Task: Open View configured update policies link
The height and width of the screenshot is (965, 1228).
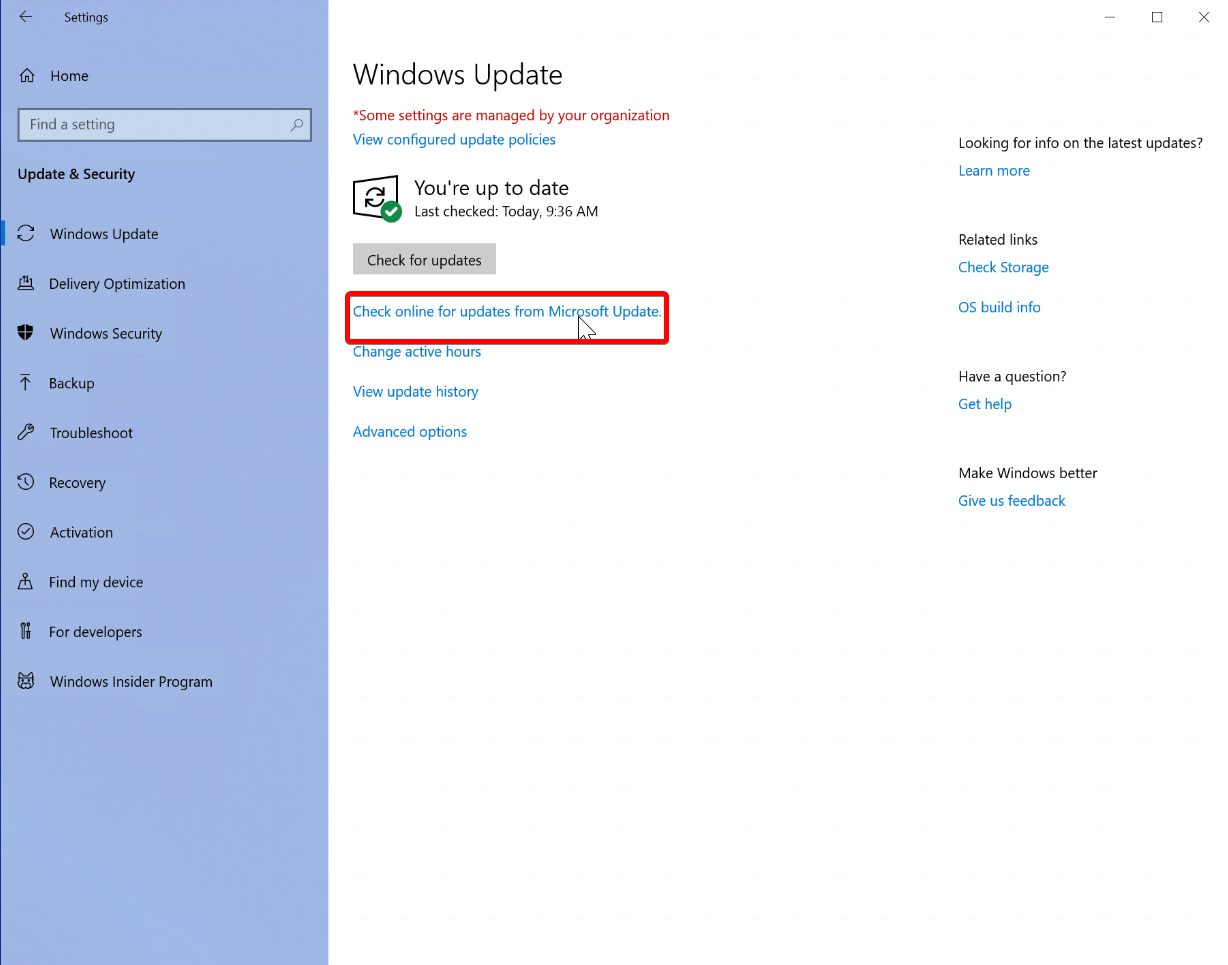Action: [x=454, y=140]
